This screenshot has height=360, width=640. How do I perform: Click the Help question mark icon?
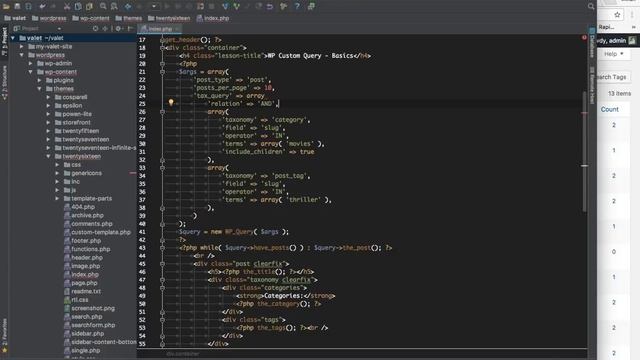tap(297, 7)
